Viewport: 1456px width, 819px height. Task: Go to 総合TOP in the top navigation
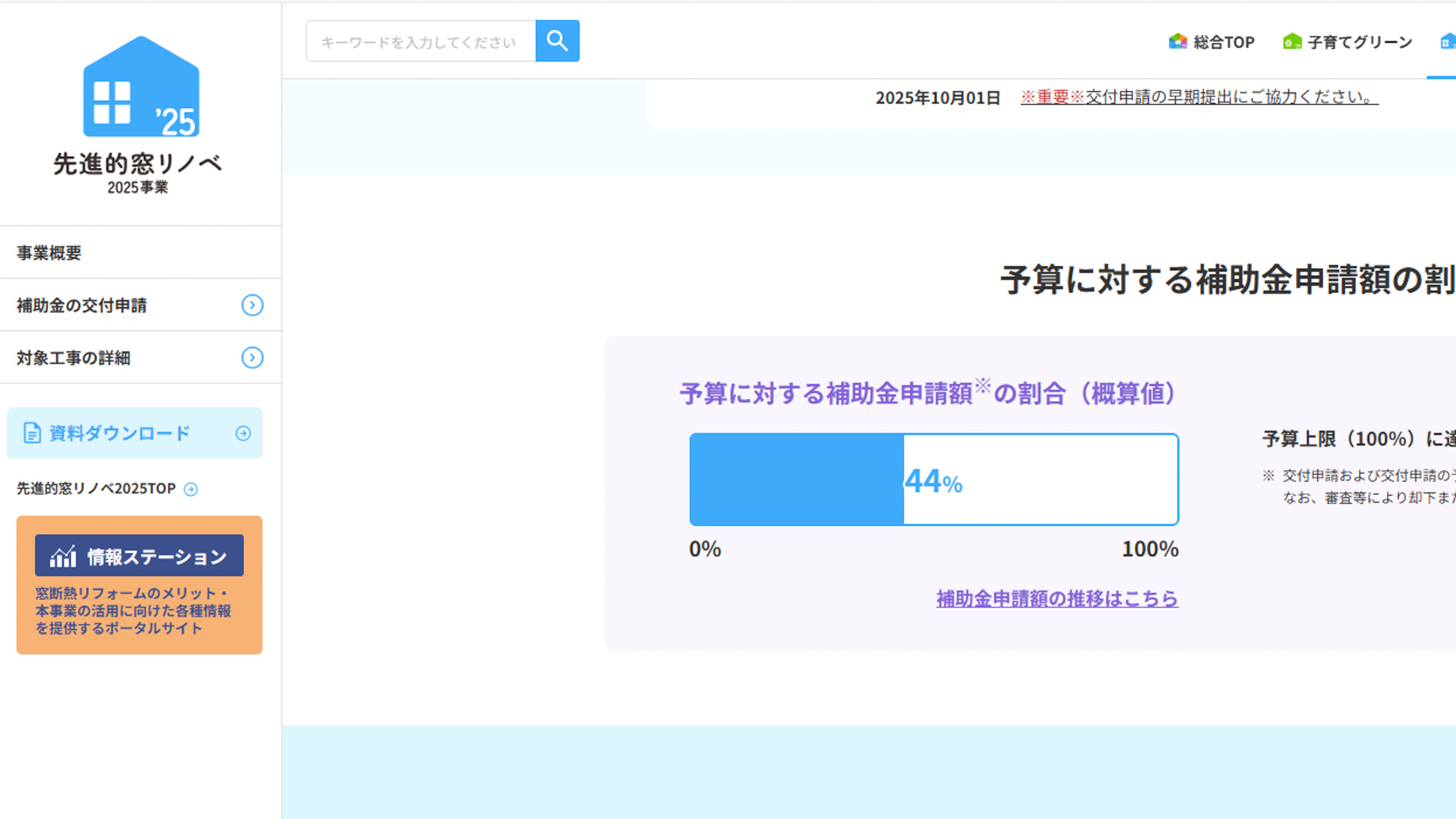(x=1224, y=43)
